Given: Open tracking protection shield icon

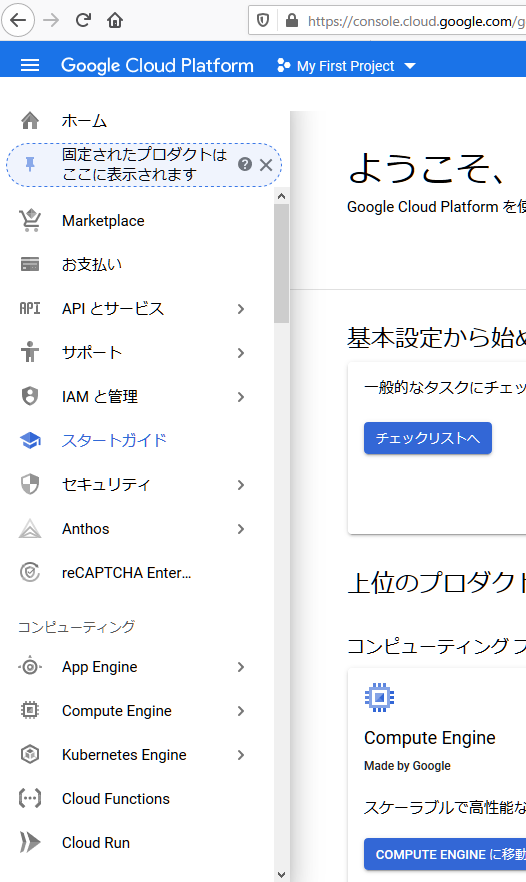Looking at the screenshot, I should 263,21.
